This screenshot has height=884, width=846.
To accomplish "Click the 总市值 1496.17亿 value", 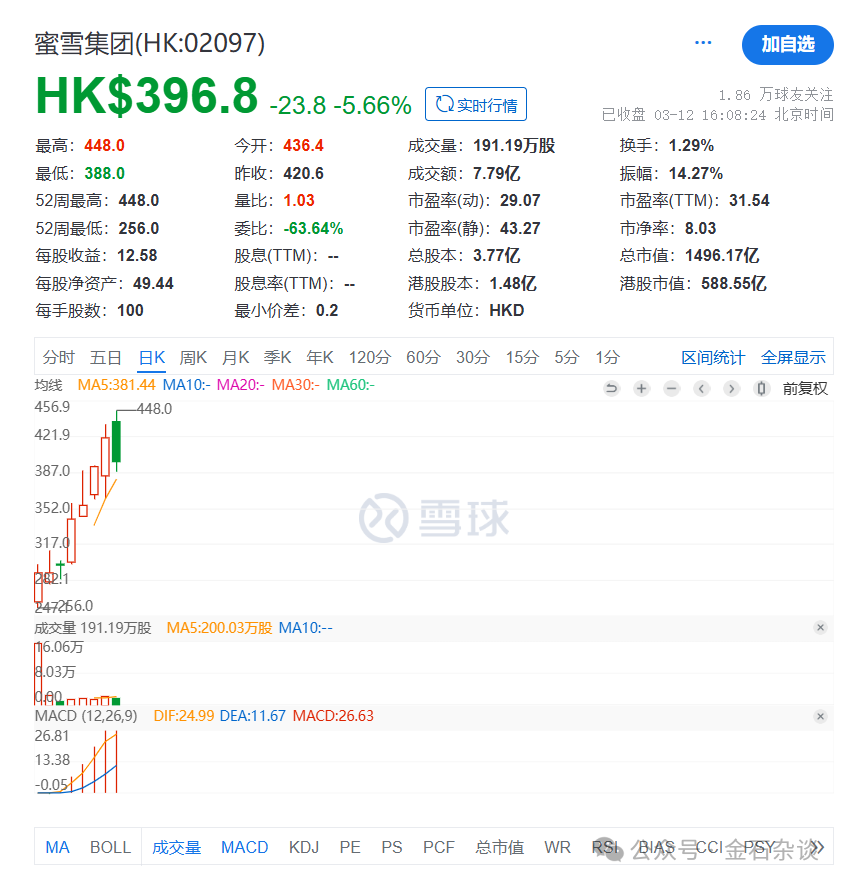I will pos(722,255).
